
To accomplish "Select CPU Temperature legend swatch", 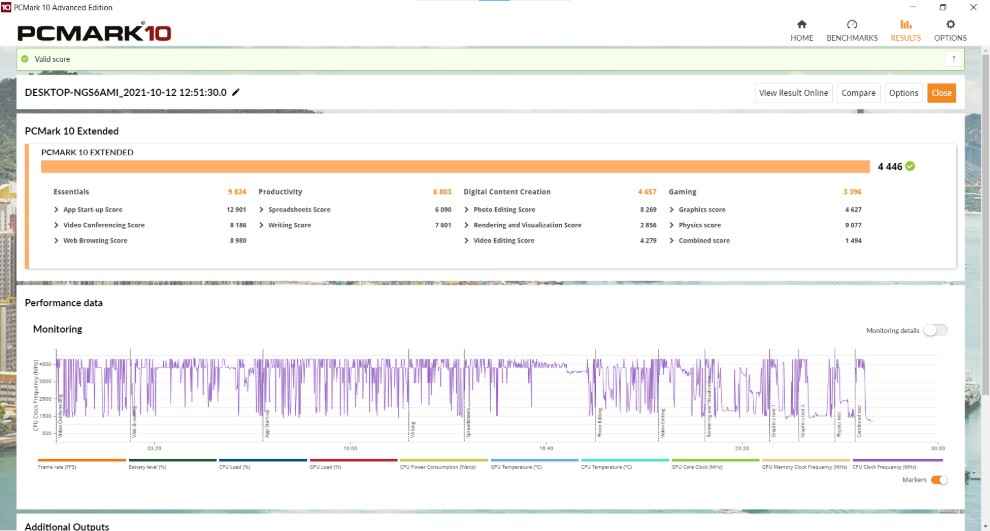I will (x=625, y=460).
